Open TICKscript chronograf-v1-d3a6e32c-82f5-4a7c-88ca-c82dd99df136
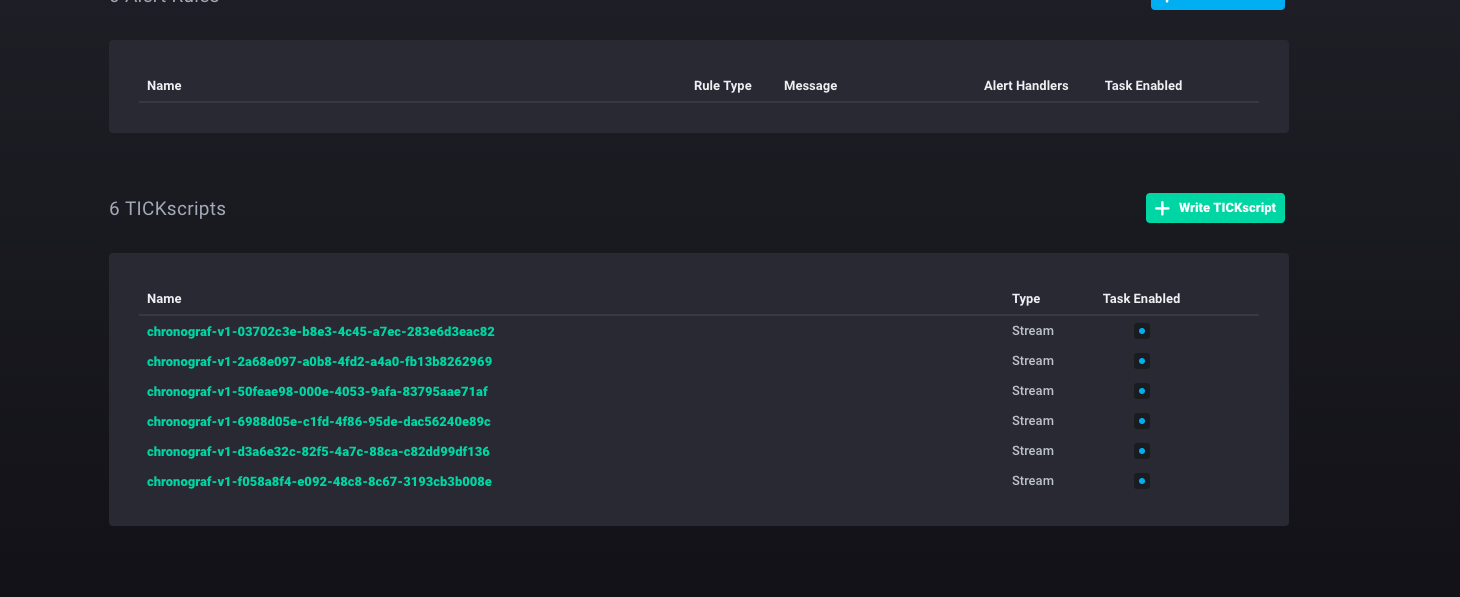1460x597 pixels. coord(318,451)
